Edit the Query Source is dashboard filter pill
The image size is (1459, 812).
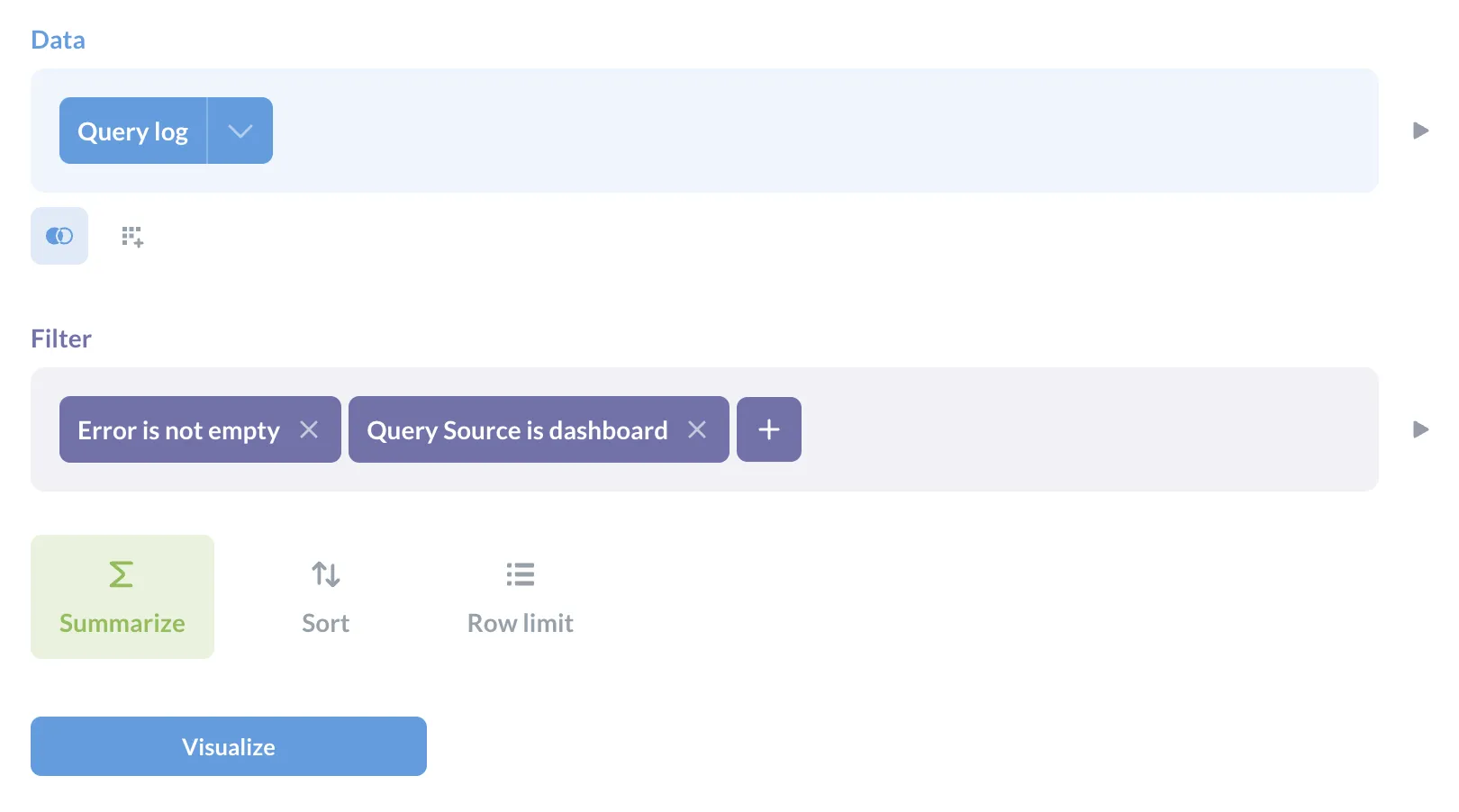pos(517,429)
